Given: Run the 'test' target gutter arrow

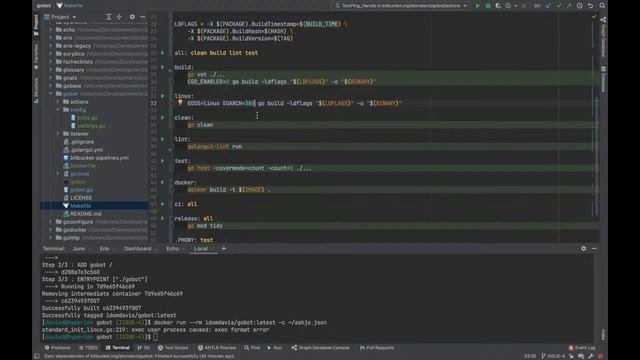Looking at the screenshot, I should coord(162,161).
